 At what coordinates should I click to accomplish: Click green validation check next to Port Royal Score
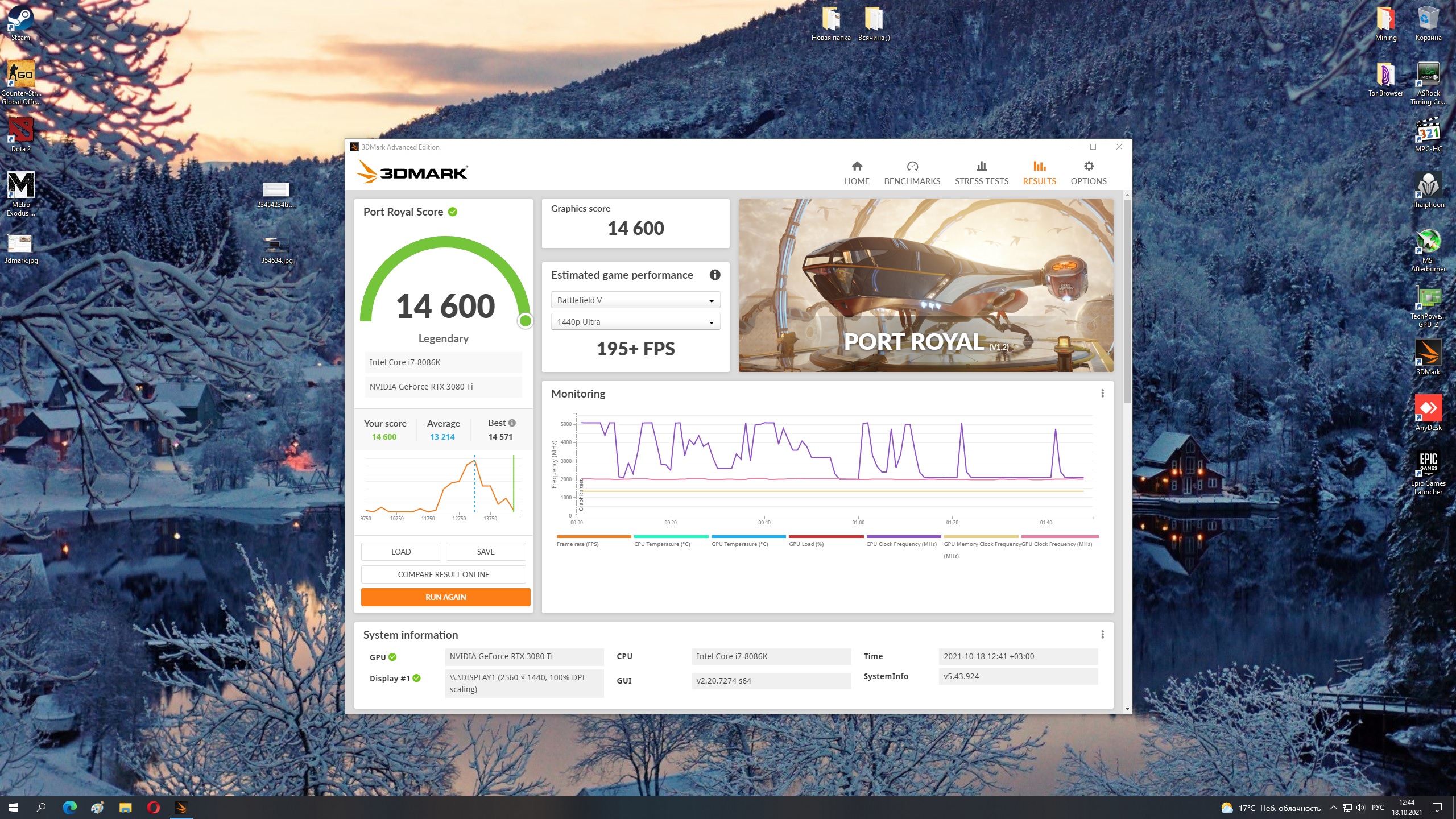[453, 212]
